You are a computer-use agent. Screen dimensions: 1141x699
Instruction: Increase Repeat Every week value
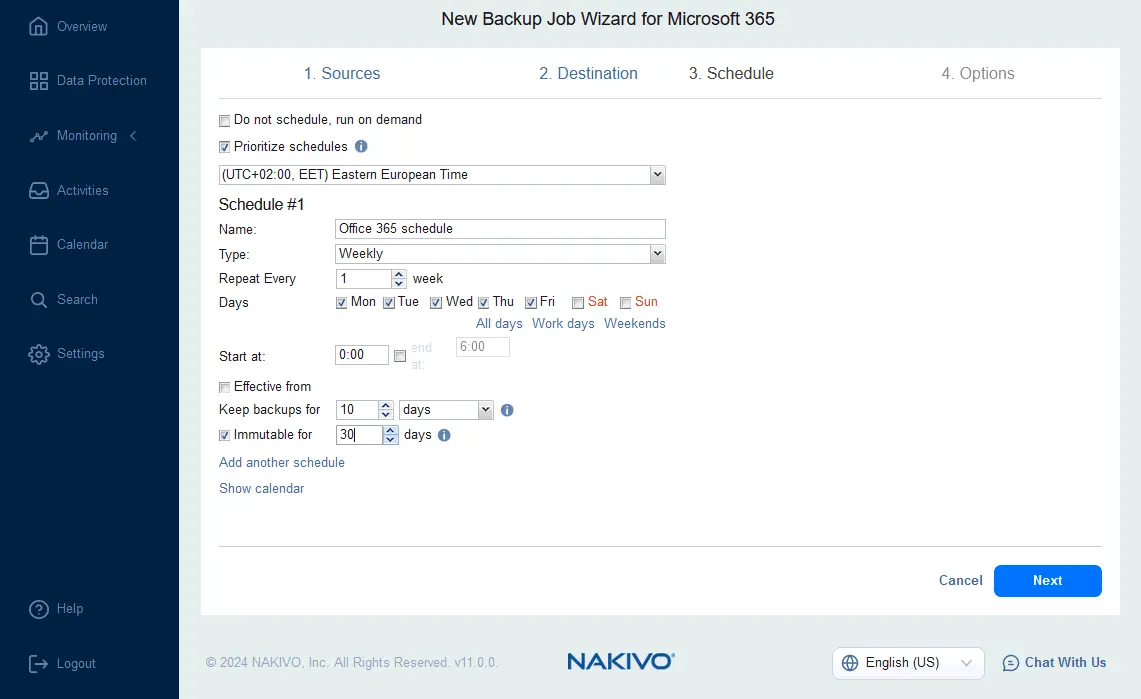(399, 274)
